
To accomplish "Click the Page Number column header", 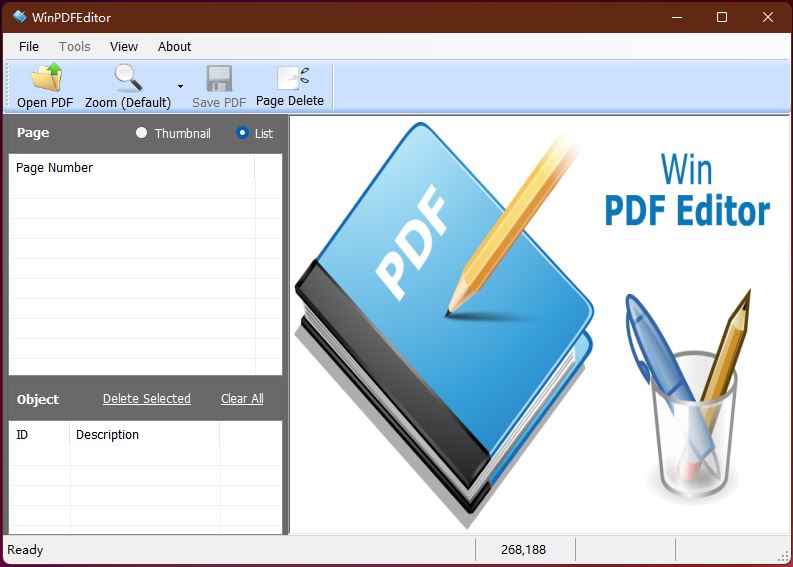I will 55,168.
